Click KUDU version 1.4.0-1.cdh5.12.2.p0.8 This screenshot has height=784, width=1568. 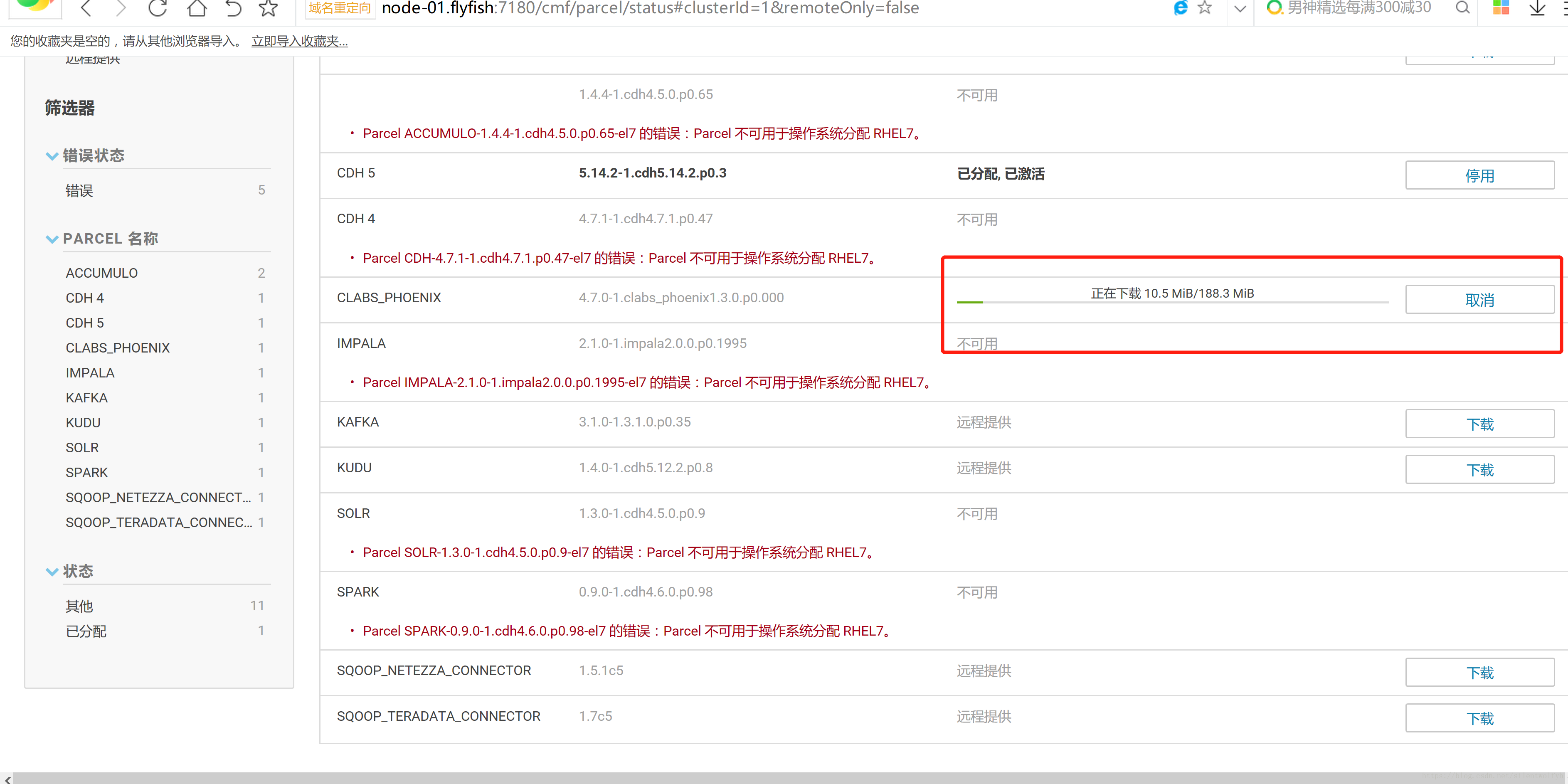click(x=646, y=468)
